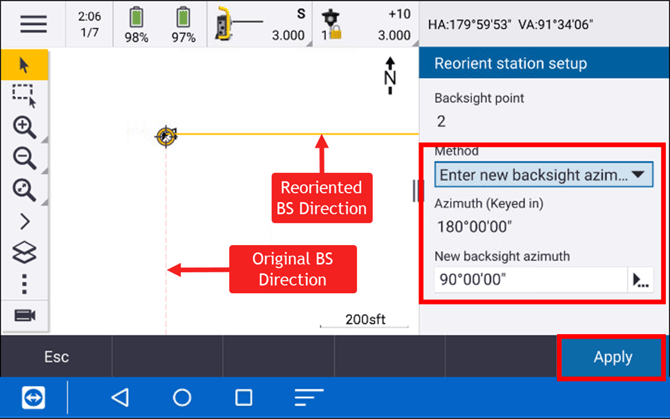Viewport: 670px width, 419px height.
Task: Click the New backsight azimuth field
Action: 530,279
